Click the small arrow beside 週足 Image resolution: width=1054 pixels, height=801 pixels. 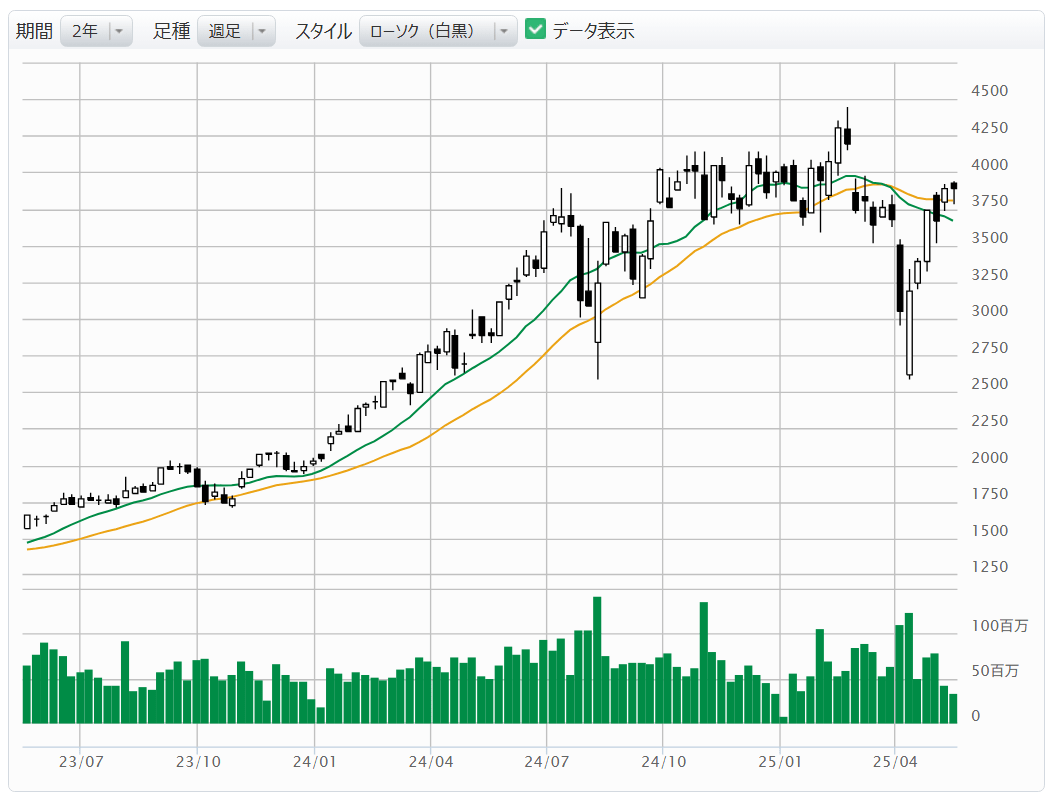(x=262, y=31)
